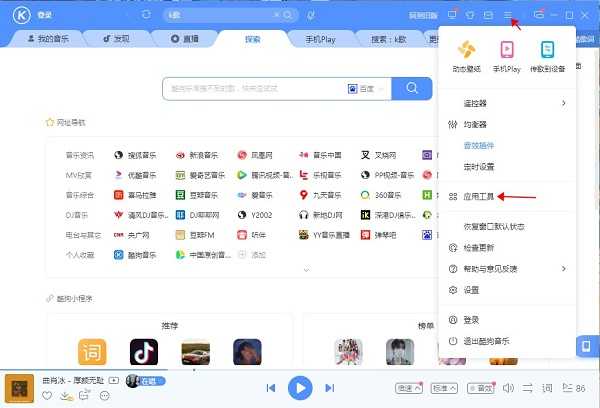
Task: Open the 倍速 speed dropdown
Action: 409,388
